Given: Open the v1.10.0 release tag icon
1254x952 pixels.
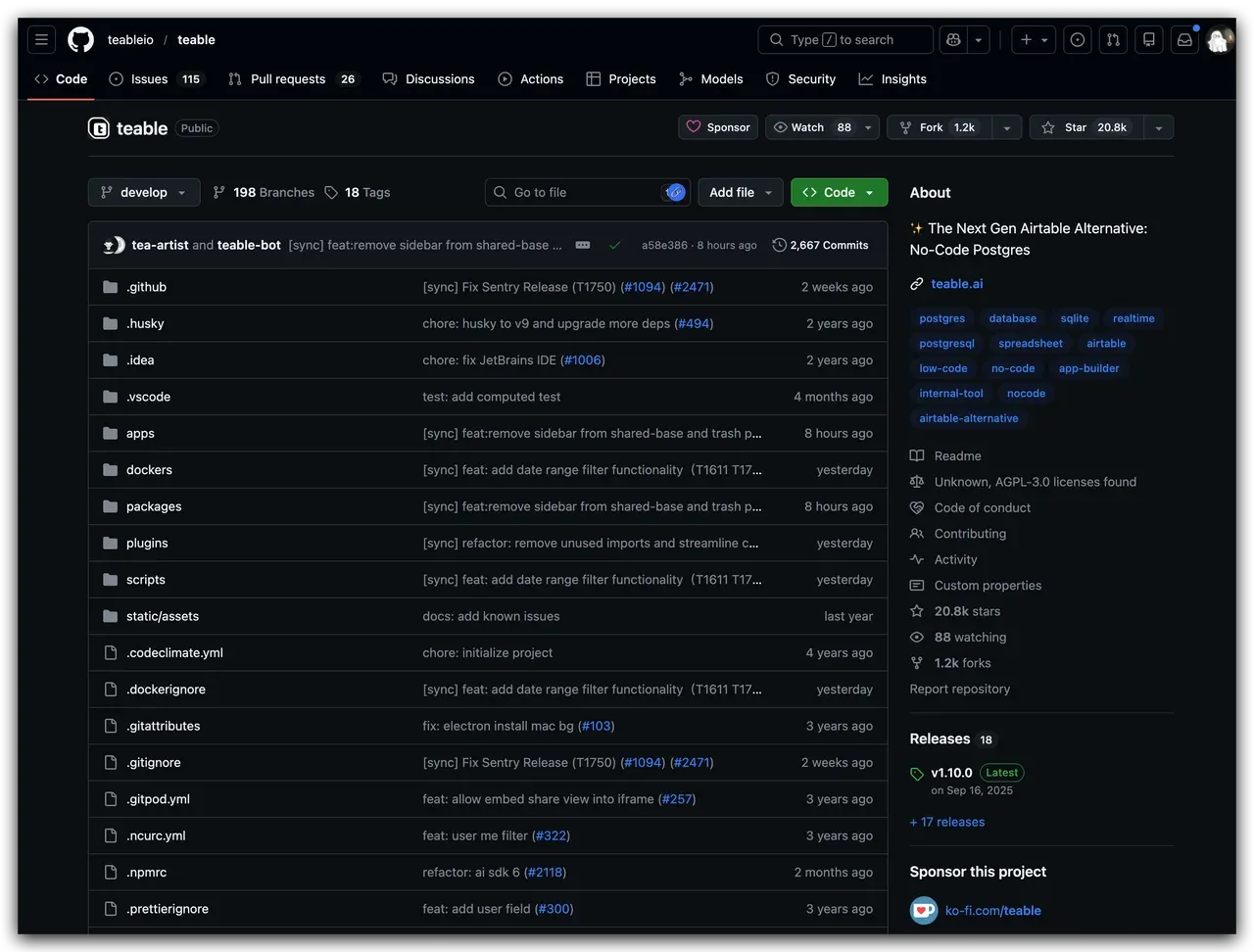Looking at the screenshot, I should 917,774.
